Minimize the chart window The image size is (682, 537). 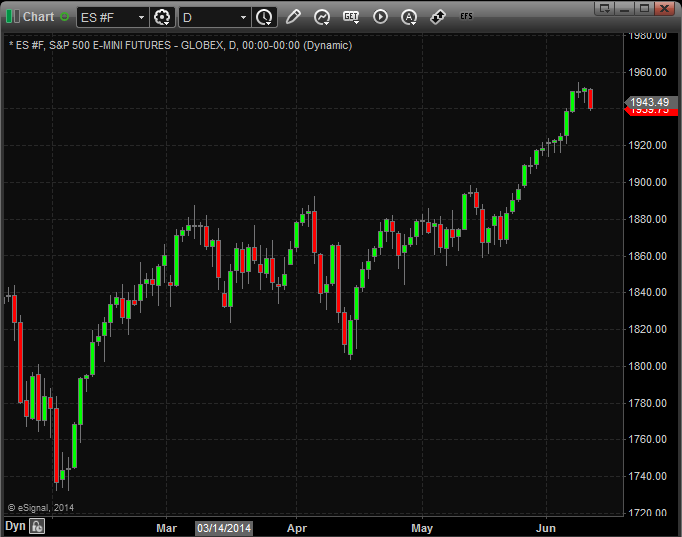click(x=624, y=8)
